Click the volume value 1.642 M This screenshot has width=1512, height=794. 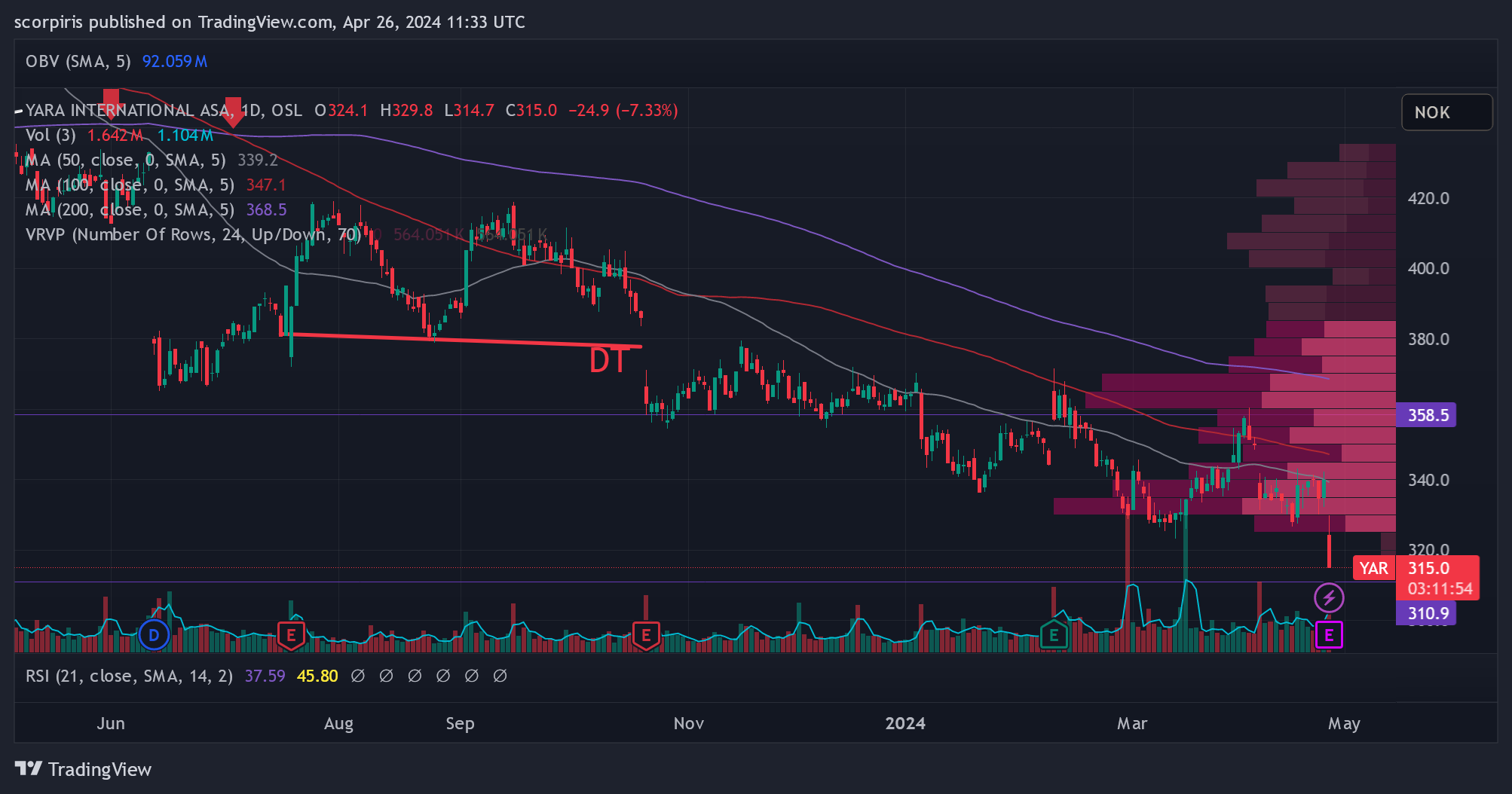115,135
